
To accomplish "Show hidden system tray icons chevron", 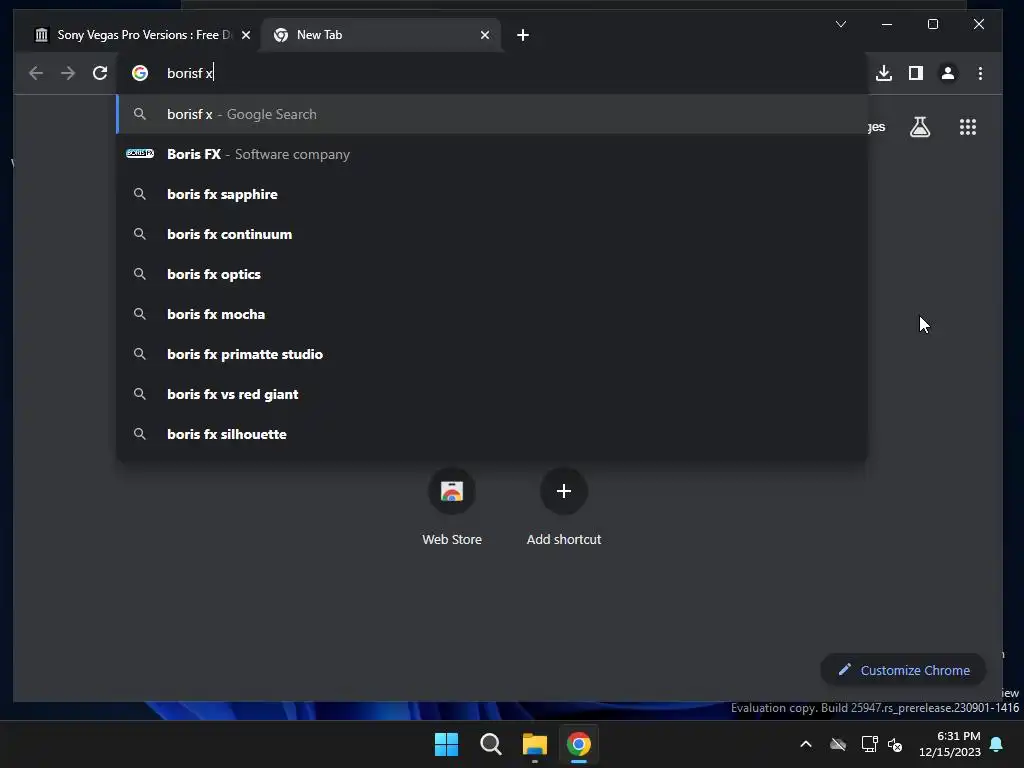I will pyautogui.click(x=806, y=744).
